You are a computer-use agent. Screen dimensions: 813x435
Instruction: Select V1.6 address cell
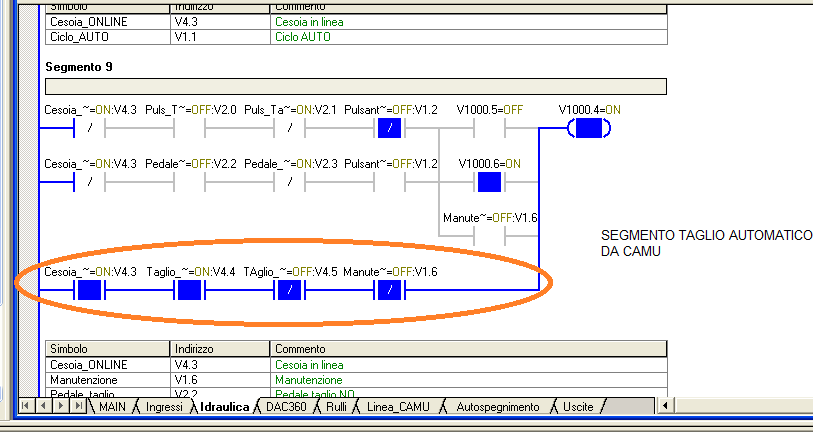220,380
